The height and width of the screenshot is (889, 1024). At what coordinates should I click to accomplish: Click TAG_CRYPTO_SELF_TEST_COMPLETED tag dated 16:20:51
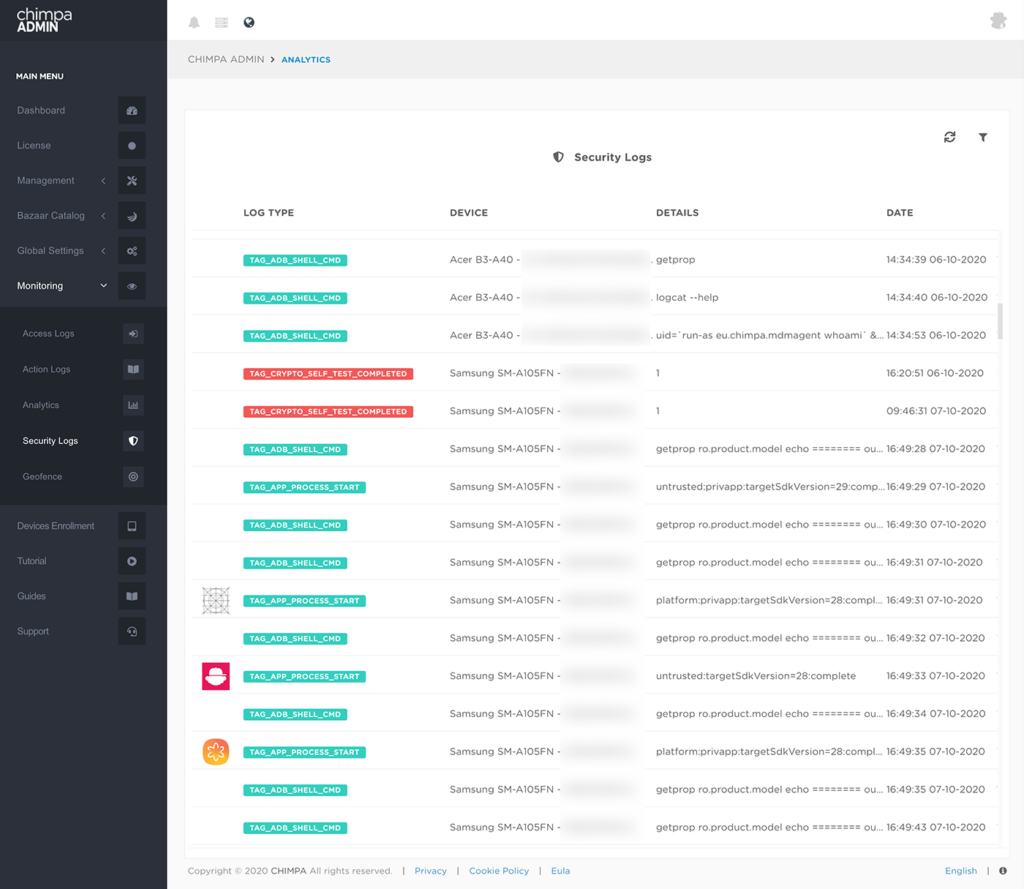(328, 374)
